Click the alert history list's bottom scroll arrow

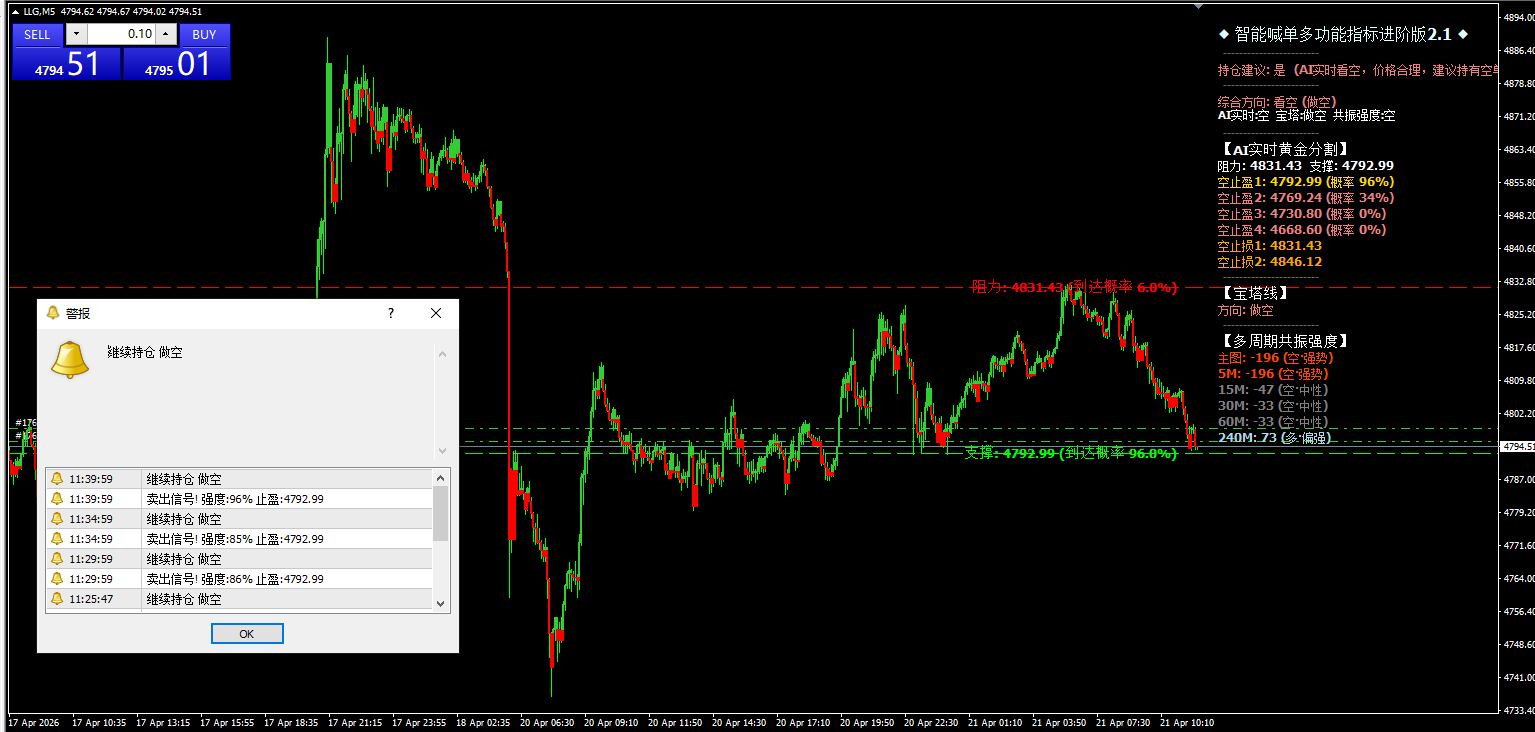[x=441, y=603]
